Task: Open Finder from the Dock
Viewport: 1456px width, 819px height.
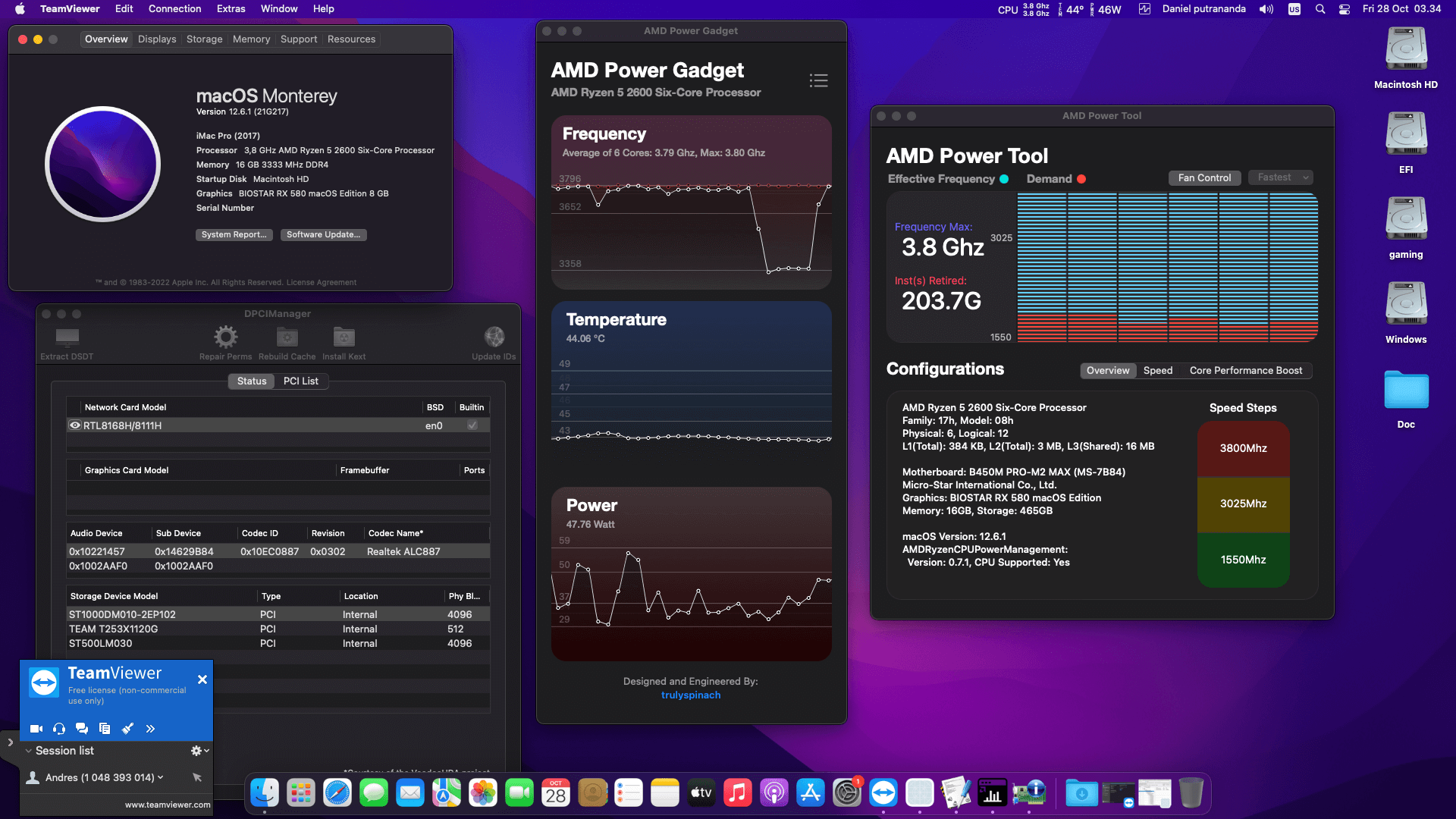Action: 265,793
